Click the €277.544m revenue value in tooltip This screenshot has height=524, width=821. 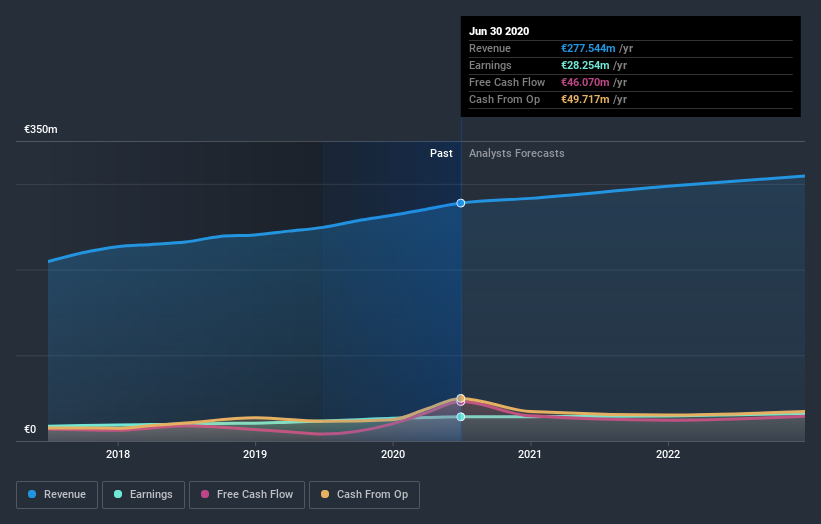tap(588, 48)
